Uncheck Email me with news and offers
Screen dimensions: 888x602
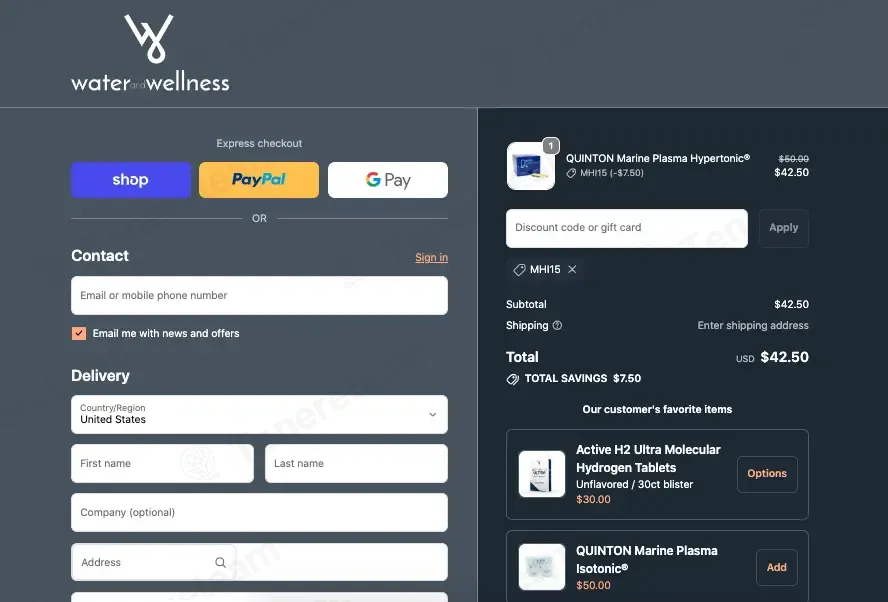pos(79,334)
